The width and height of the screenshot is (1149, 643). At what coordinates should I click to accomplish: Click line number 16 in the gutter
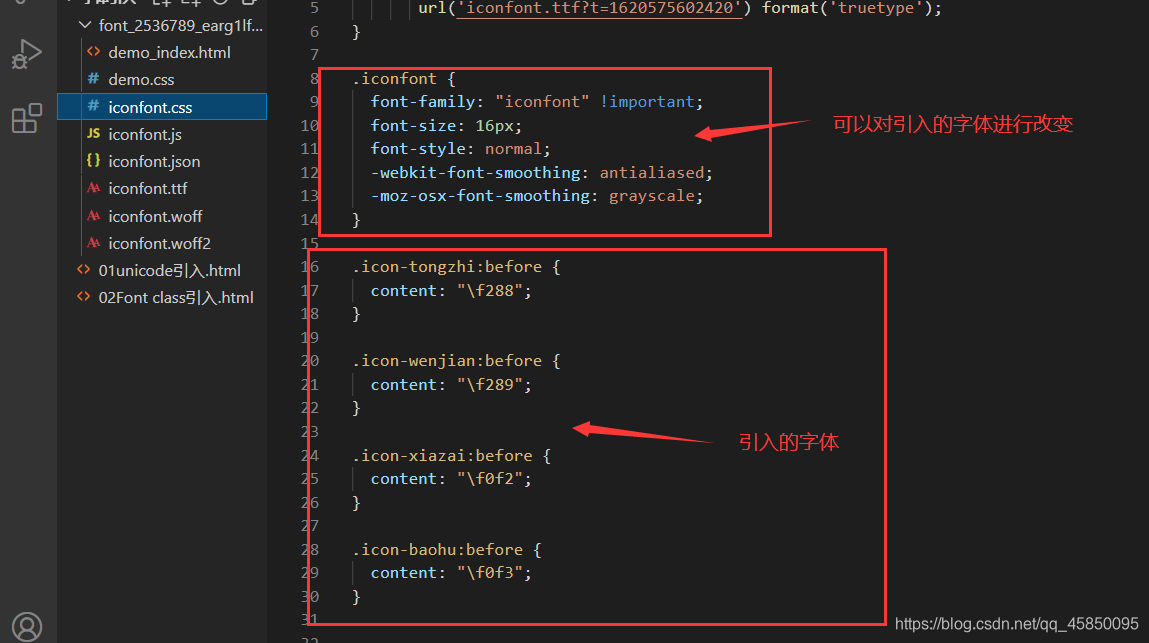click(x=309, y=267)
